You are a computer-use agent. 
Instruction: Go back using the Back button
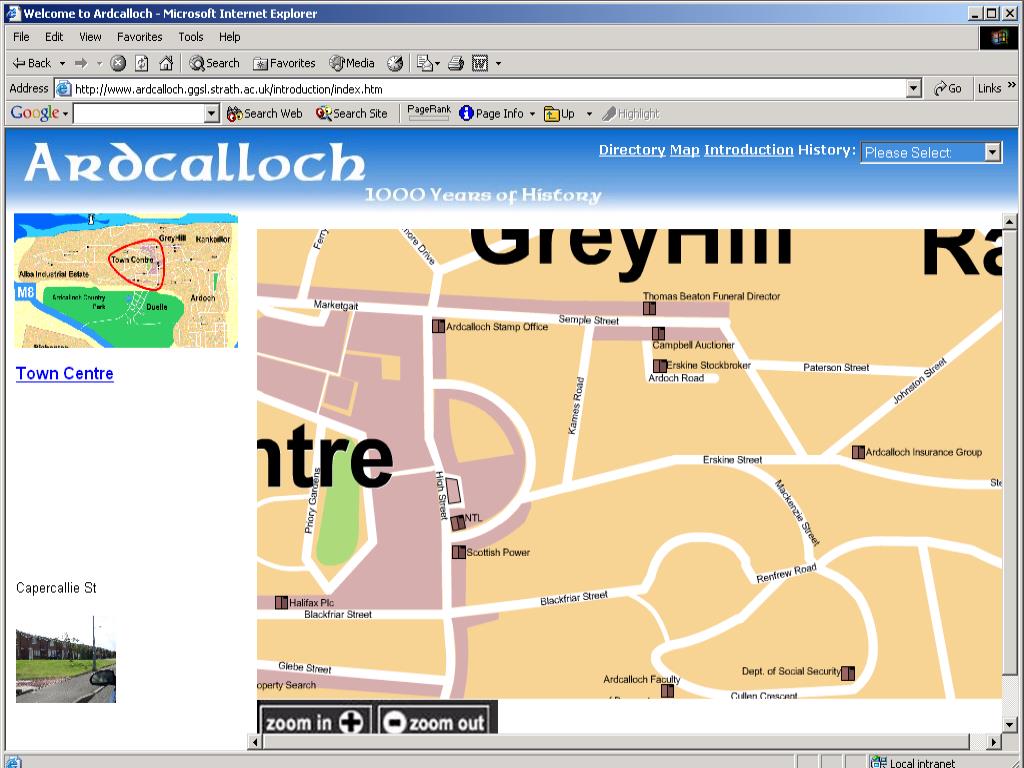[x=31, y=63]
